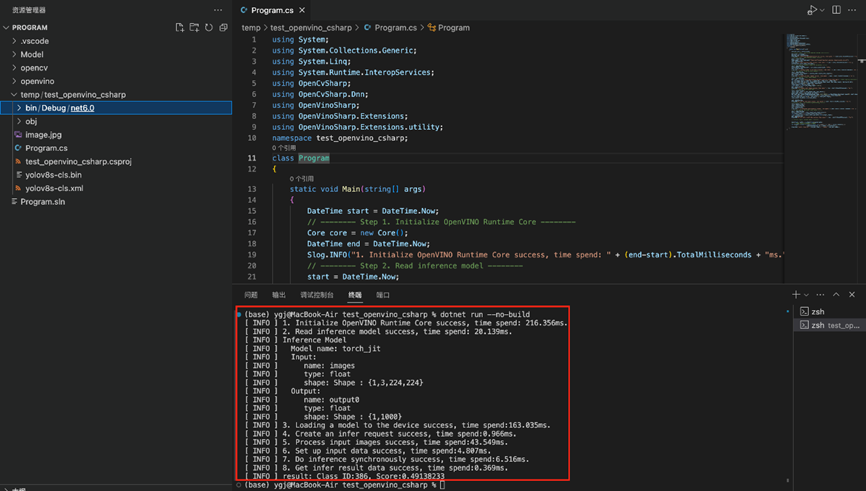Image resolution: width=866 pixels, height=491 pixels.
Task: Maximize the terminal panel with chevron up
Action: [x=836, y=294]
